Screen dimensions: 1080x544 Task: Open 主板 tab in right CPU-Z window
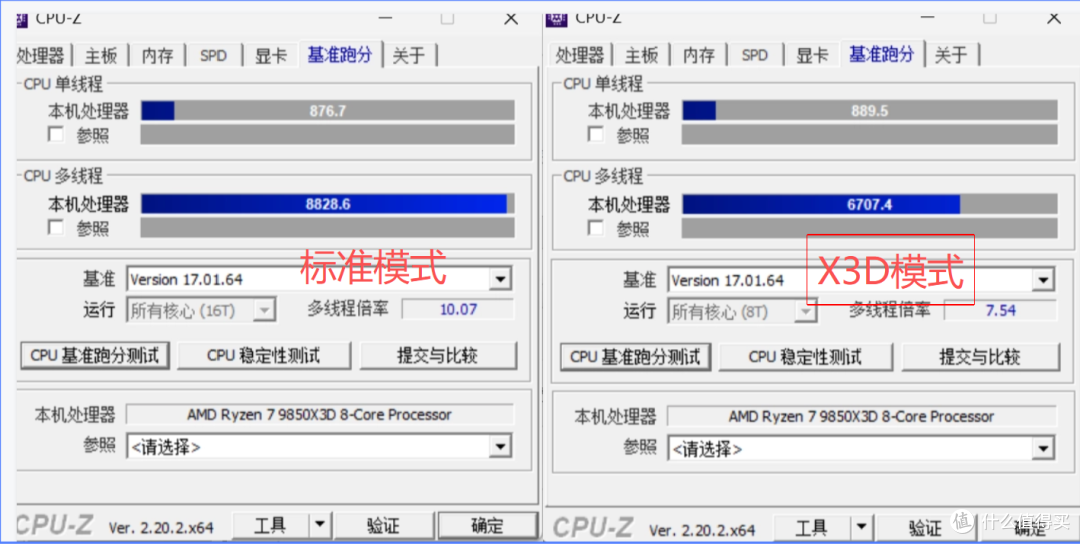point(642,55)
